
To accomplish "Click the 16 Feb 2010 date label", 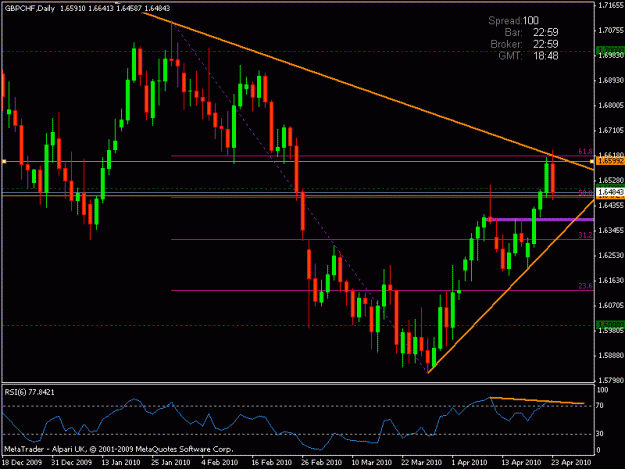I will click(x=271, y=463).
